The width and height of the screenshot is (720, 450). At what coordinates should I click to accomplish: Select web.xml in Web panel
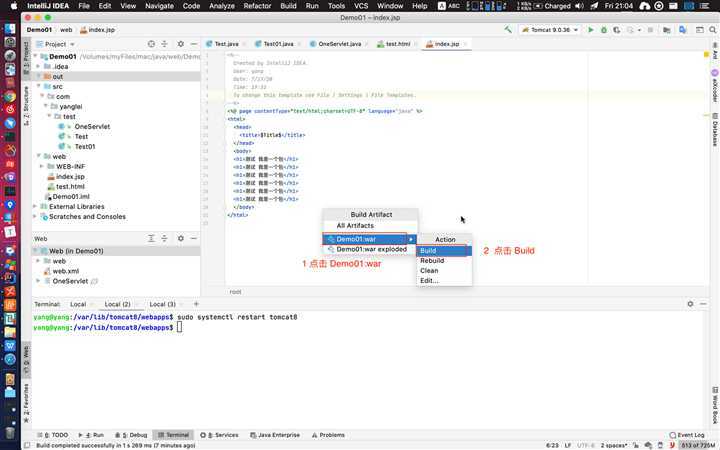pos(65,271)
